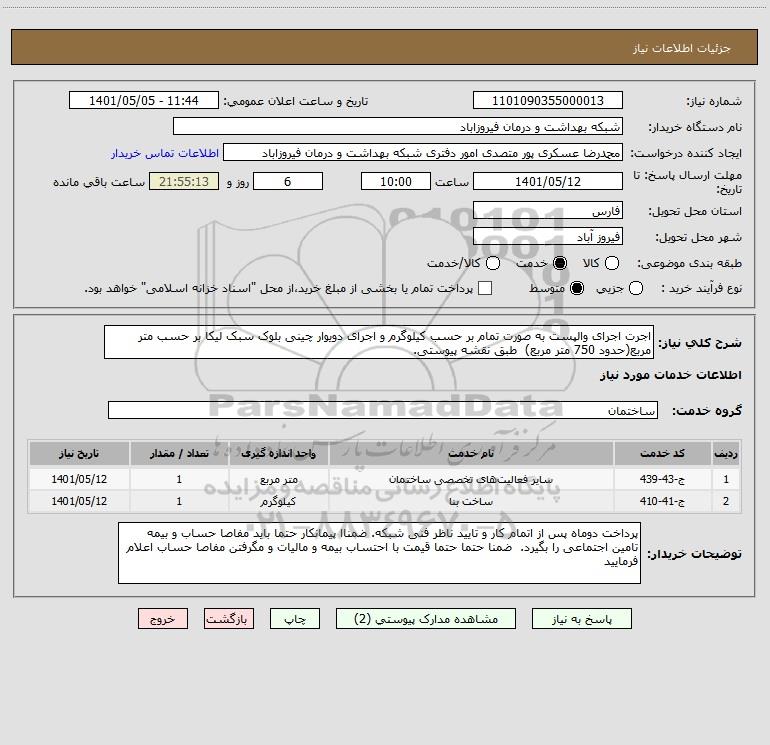Click the deadline date field 1401/05/12
Viewport: 770px width, 745px height.
[548, 181]
